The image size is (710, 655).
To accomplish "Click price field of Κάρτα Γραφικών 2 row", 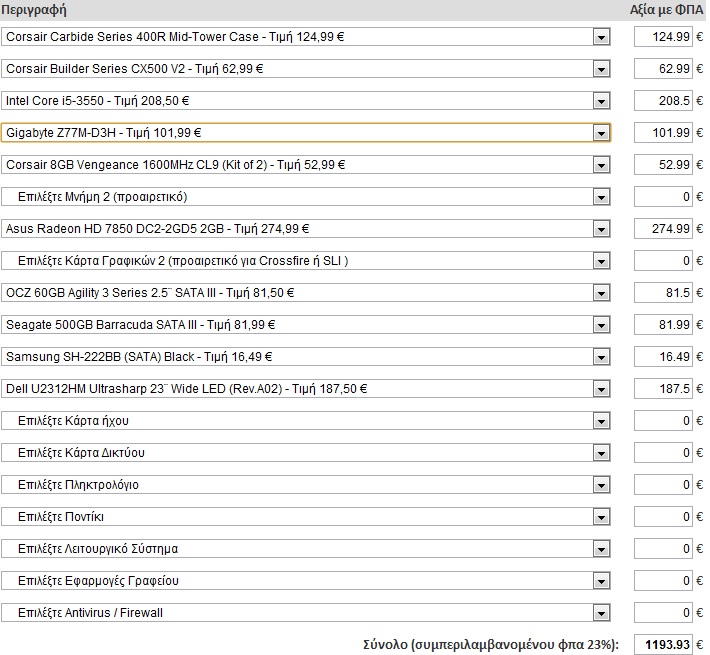I will tap(663, 261).
